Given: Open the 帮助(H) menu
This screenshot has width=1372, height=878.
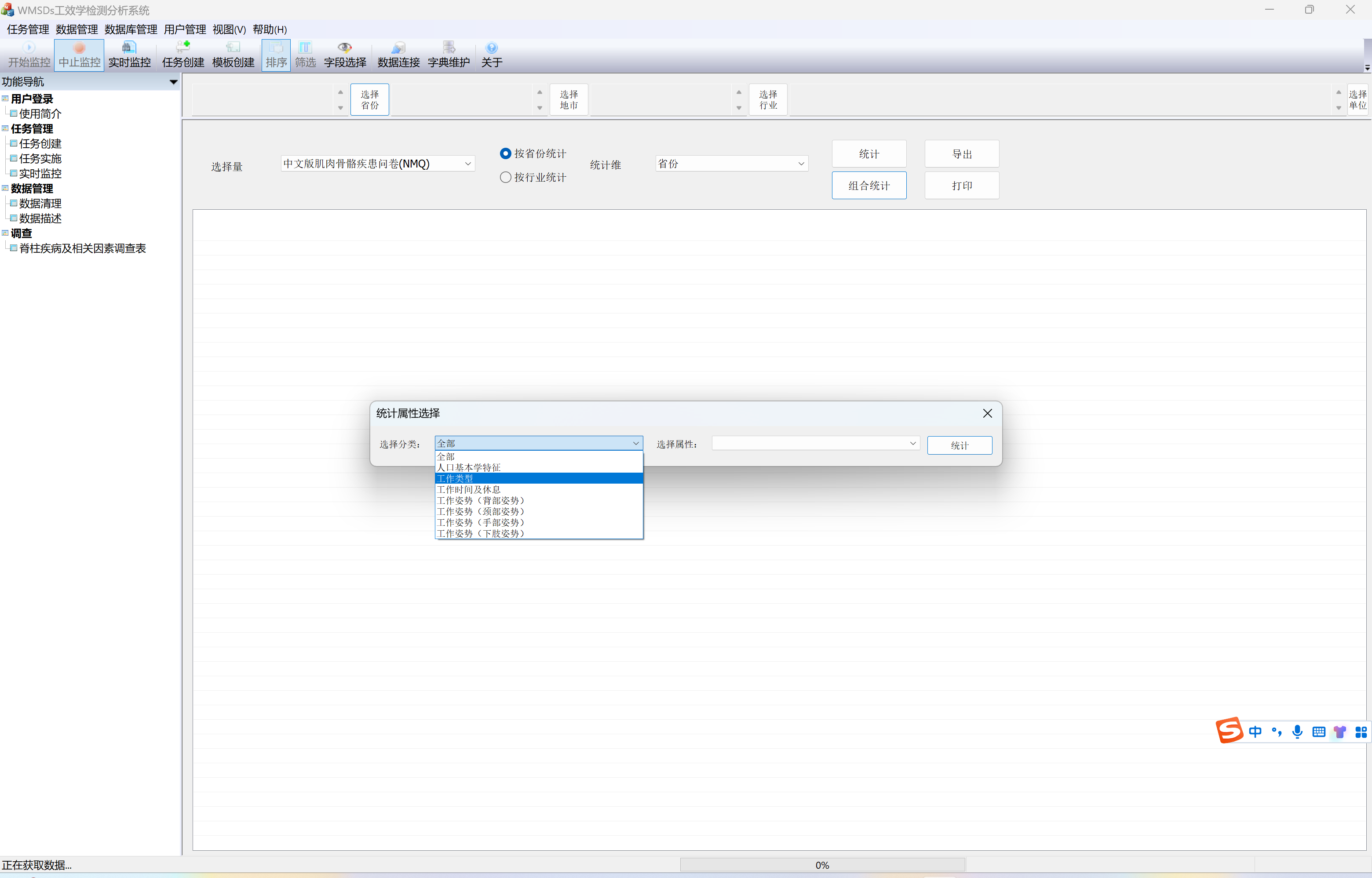Looking at the screenshot, I should pos(270,29).
